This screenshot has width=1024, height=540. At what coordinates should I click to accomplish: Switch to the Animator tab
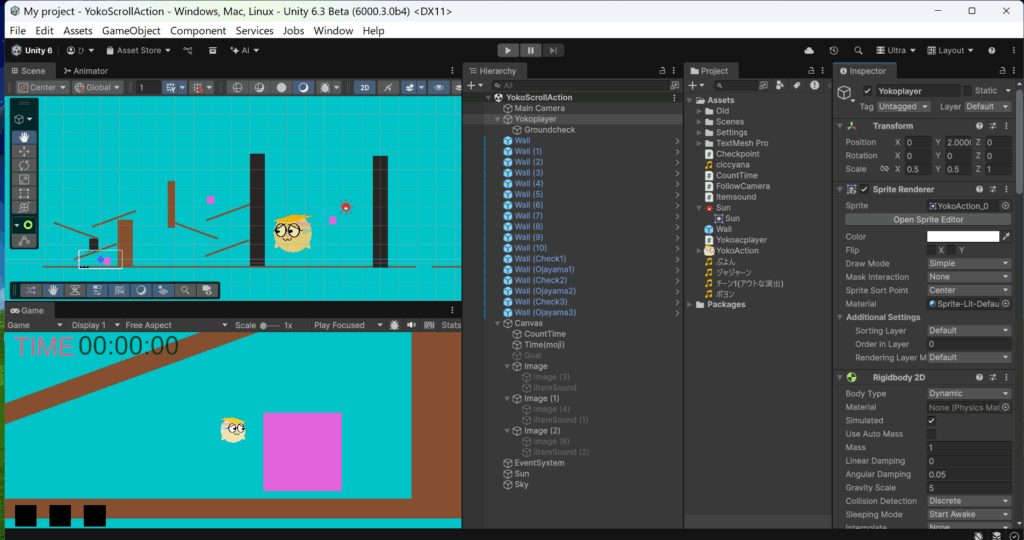(x=85, y=71)
